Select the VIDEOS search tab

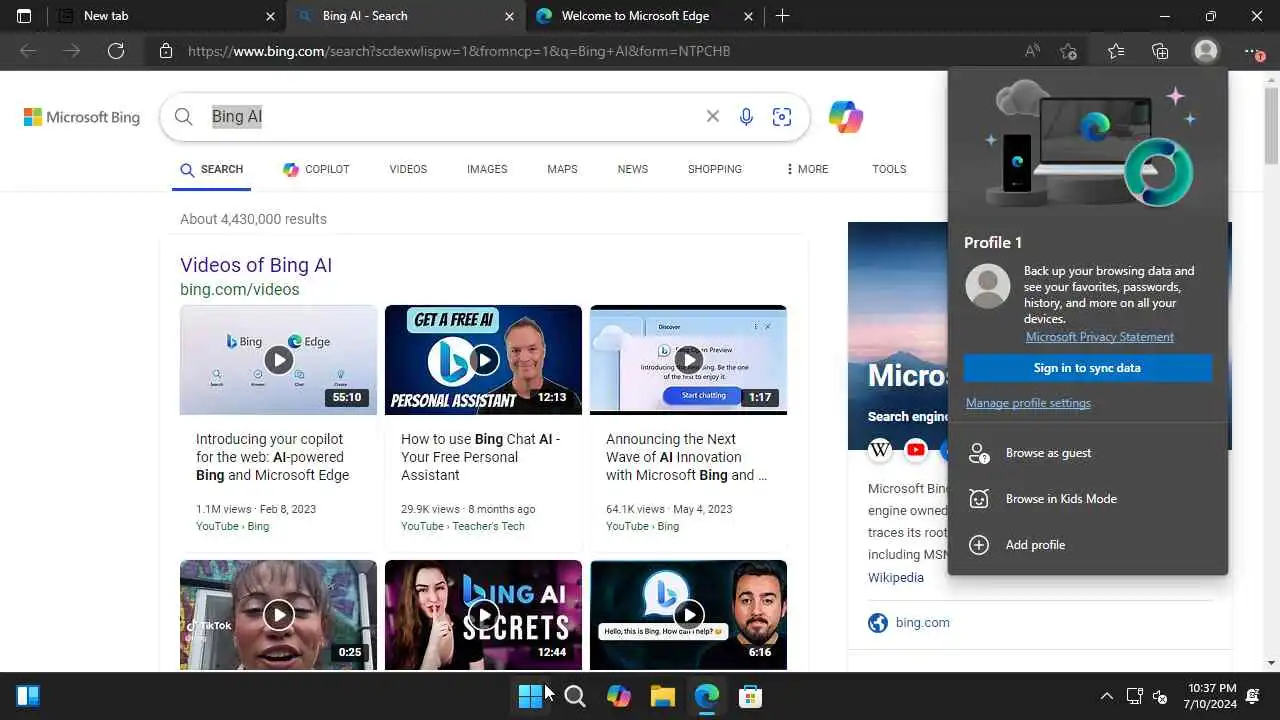click(408, 169)
